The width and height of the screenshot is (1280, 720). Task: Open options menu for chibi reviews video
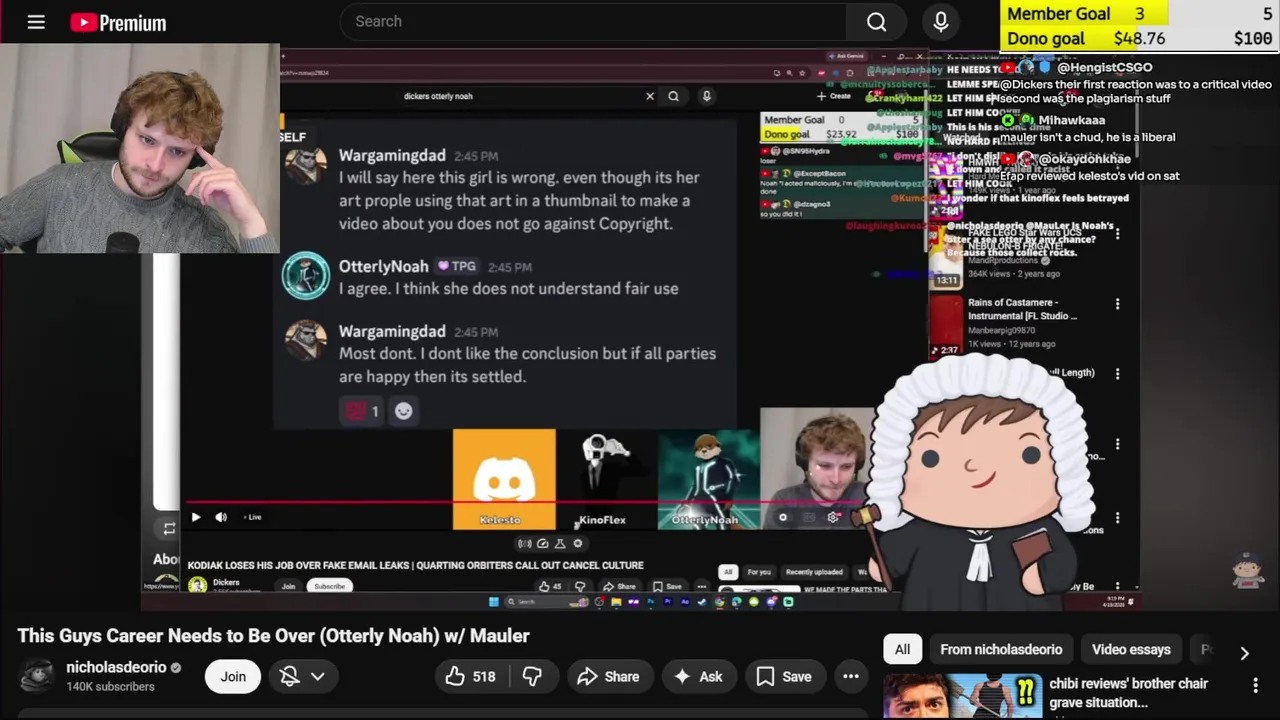(x=1255, y=685)
